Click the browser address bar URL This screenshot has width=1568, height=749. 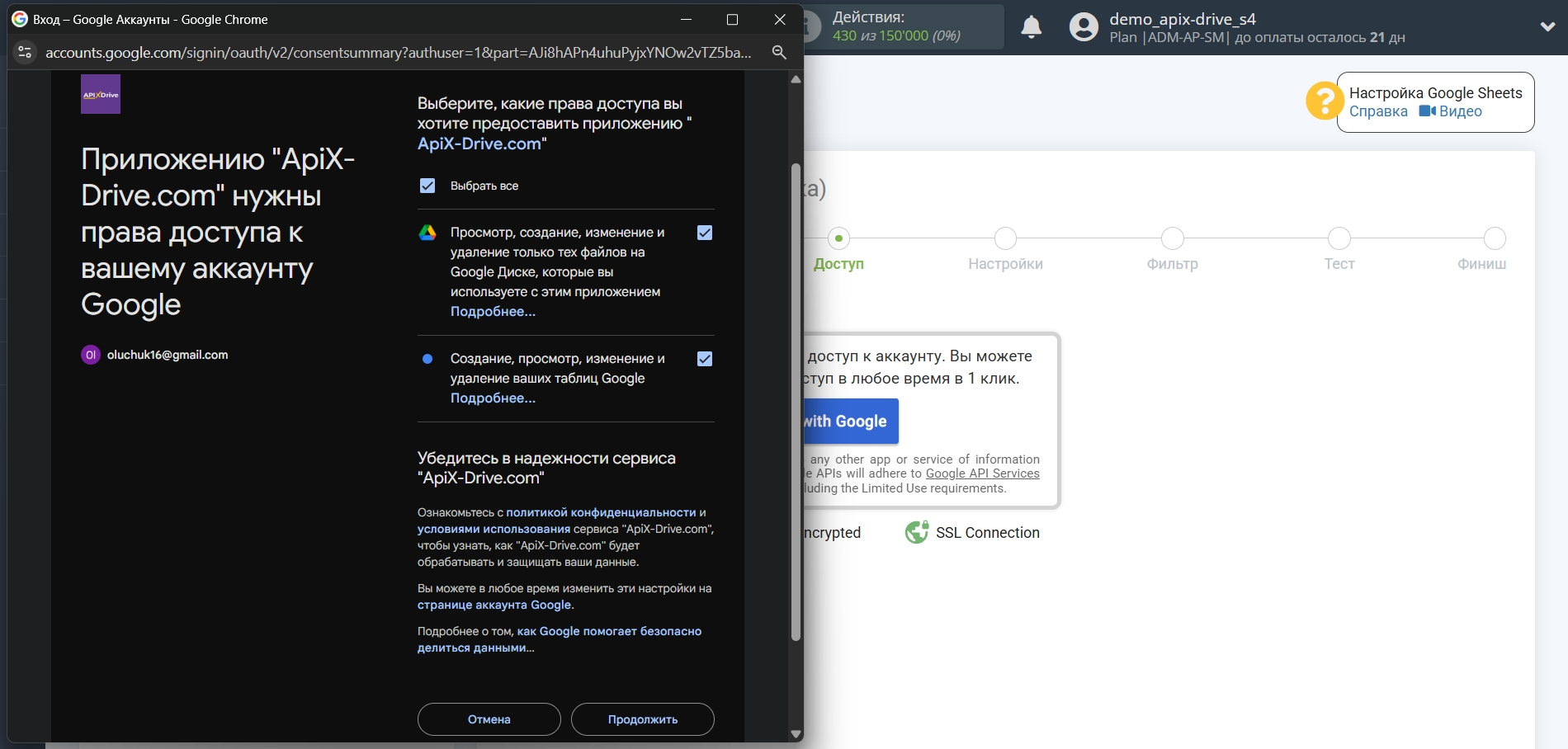(396, 52)
